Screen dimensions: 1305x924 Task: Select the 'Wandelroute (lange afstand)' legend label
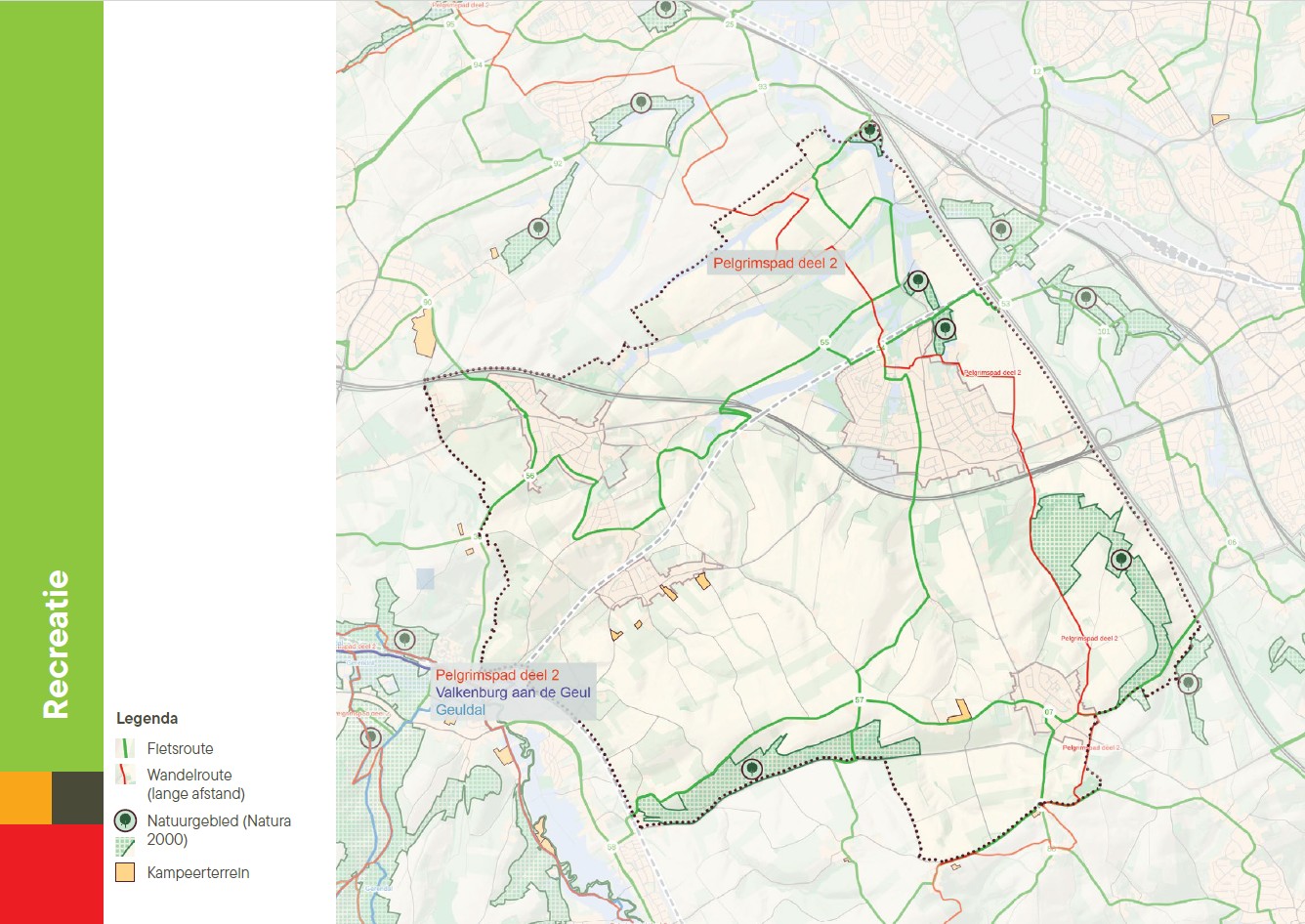(x=195, y=784)
